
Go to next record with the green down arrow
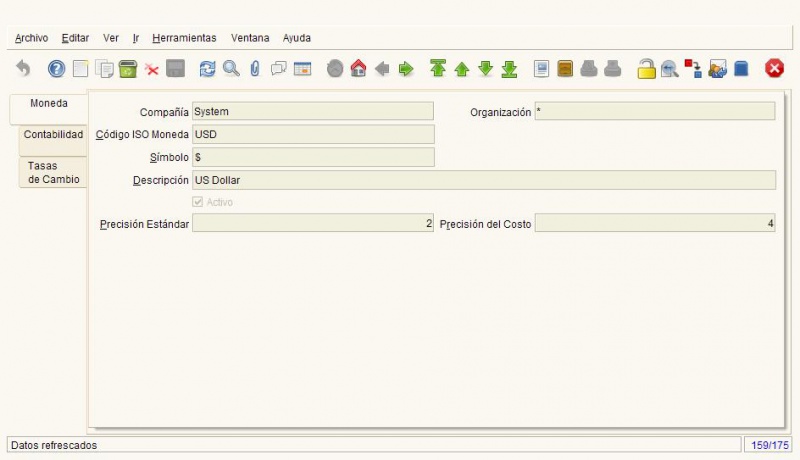coord(485,68)
